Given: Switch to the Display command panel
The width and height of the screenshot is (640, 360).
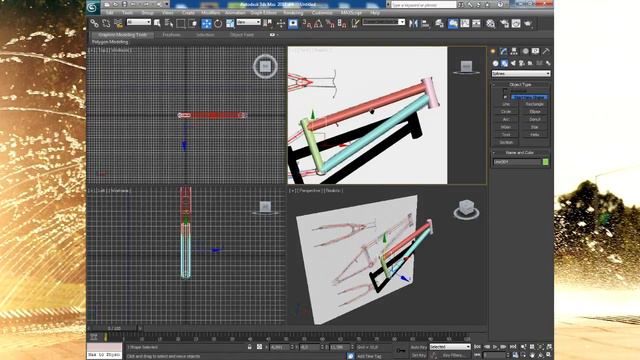Looking at the screenshot, I should (536, 51).
